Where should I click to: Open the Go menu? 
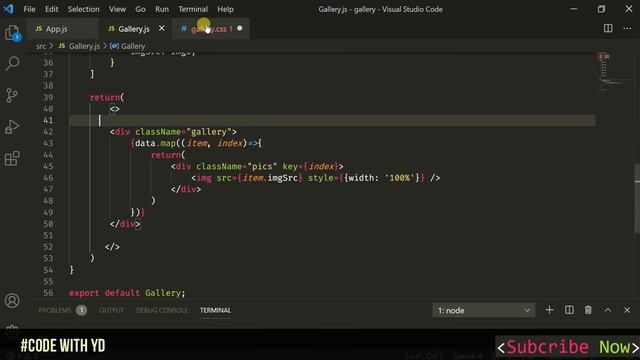coord(140,9)
